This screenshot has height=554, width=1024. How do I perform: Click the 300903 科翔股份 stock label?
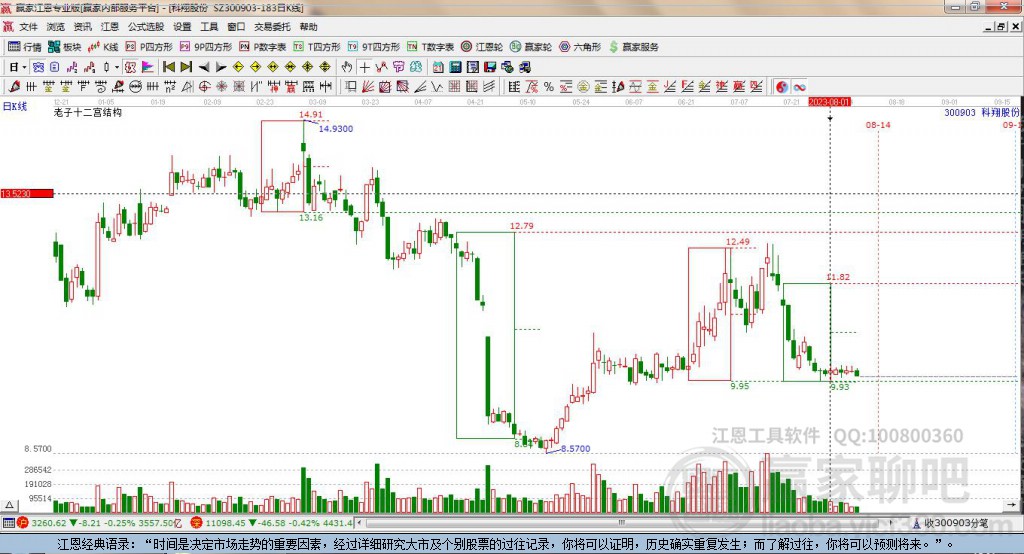pyautogui.click(x=982, y=112)
